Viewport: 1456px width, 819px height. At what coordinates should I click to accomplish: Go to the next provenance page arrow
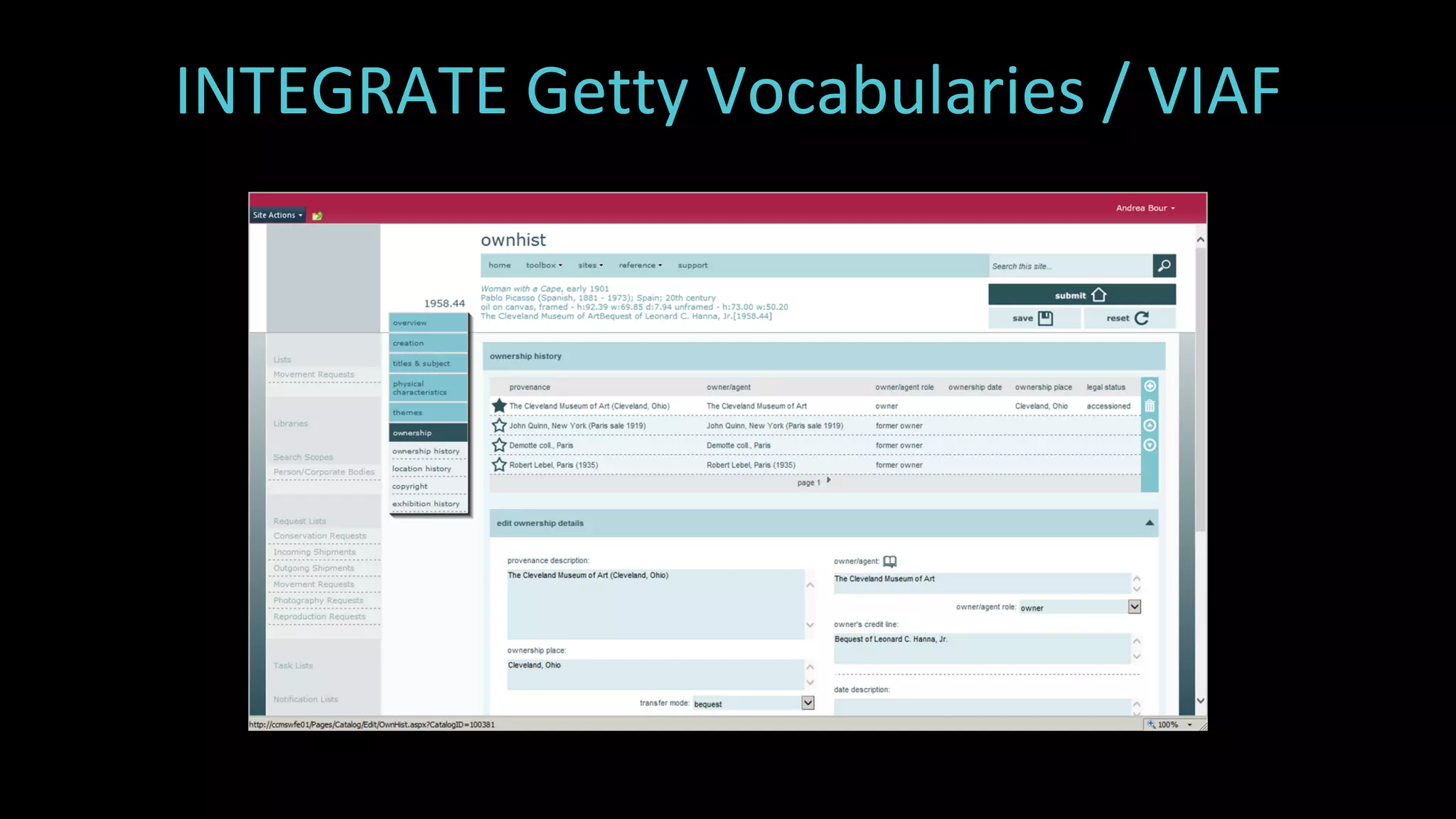tap(829, 481)
